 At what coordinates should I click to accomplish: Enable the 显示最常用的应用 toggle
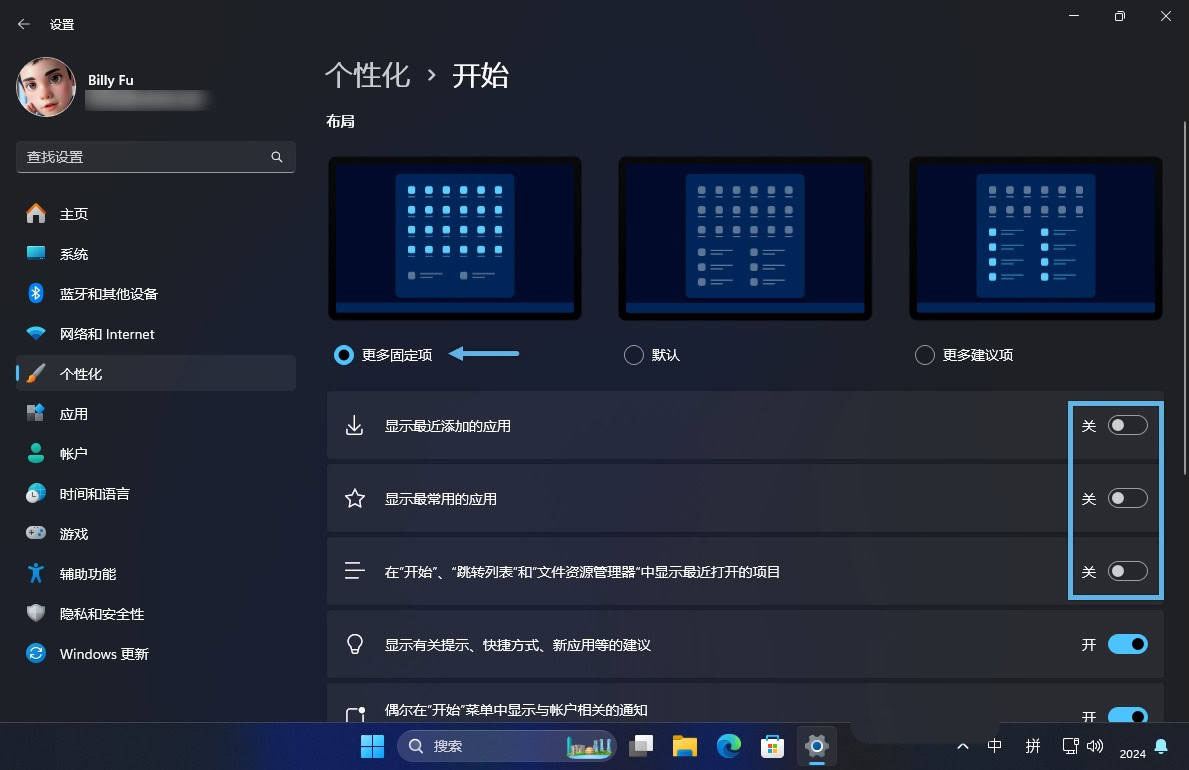1127,499
